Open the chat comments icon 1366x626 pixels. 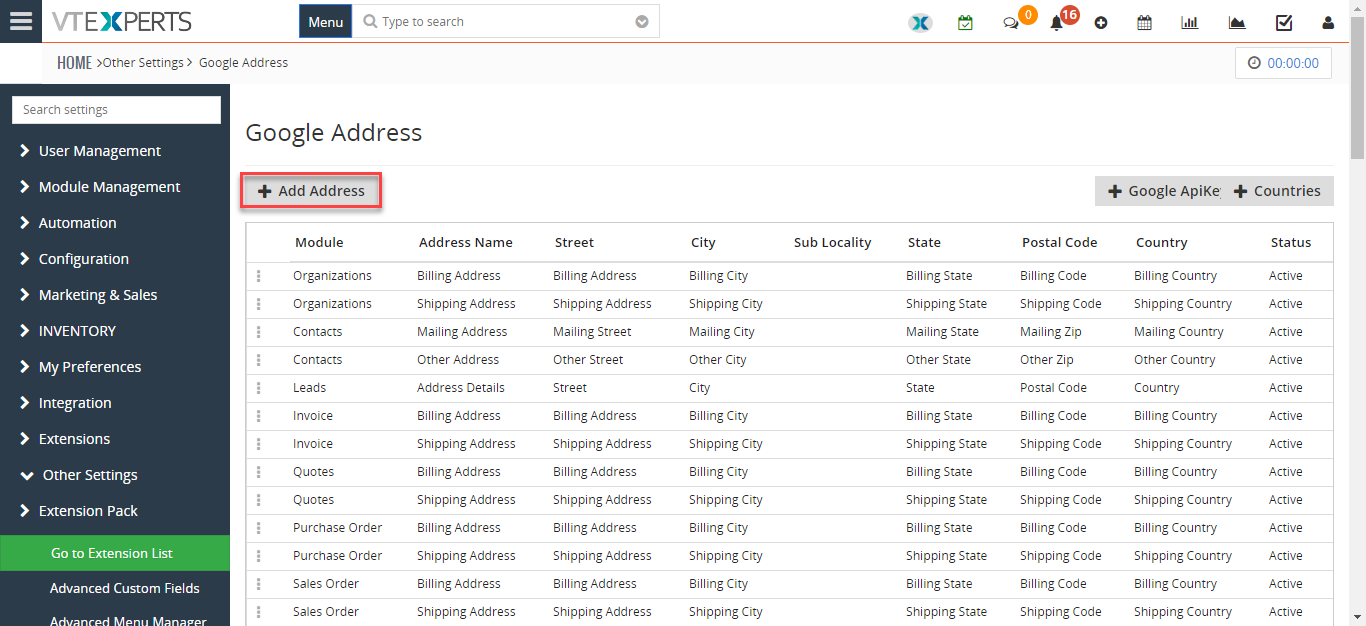coord(1011,23)
